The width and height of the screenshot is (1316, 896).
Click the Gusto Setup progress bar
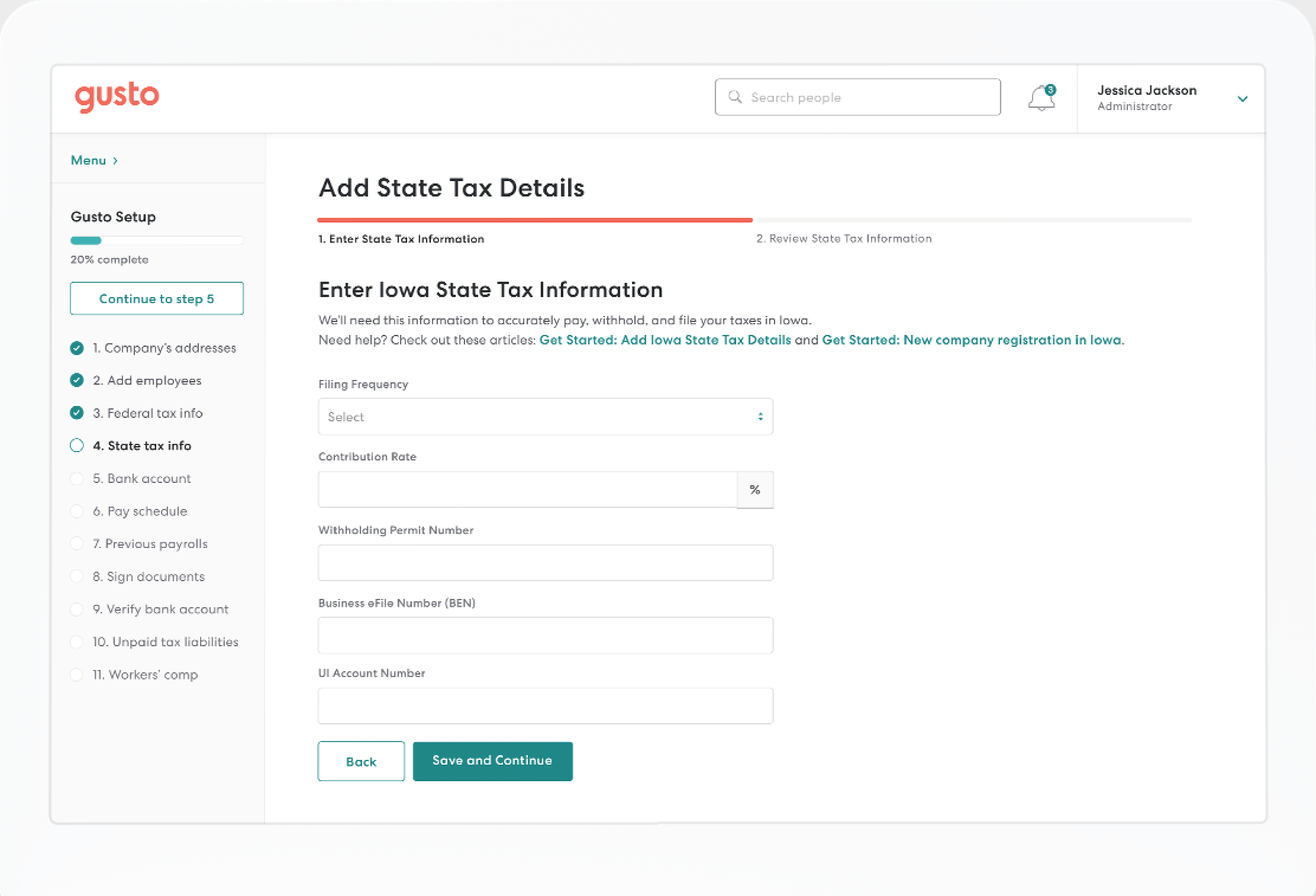(156, 241)
